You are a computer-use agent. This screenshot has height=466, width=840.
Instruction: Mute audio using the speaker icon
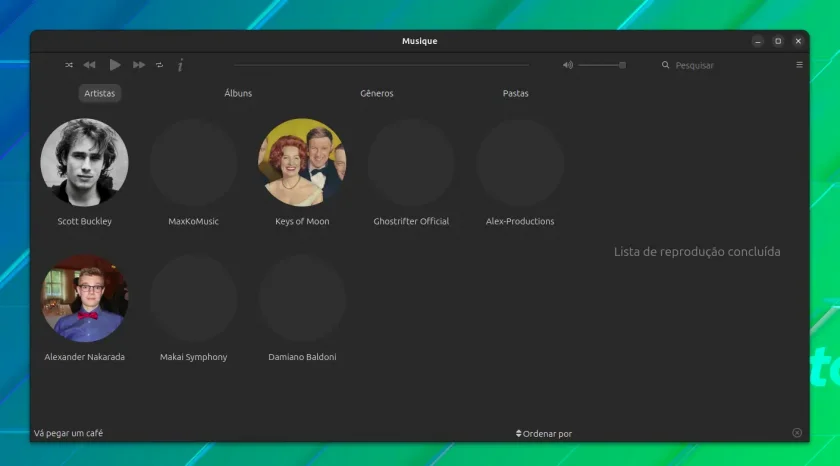click(568, 65)
